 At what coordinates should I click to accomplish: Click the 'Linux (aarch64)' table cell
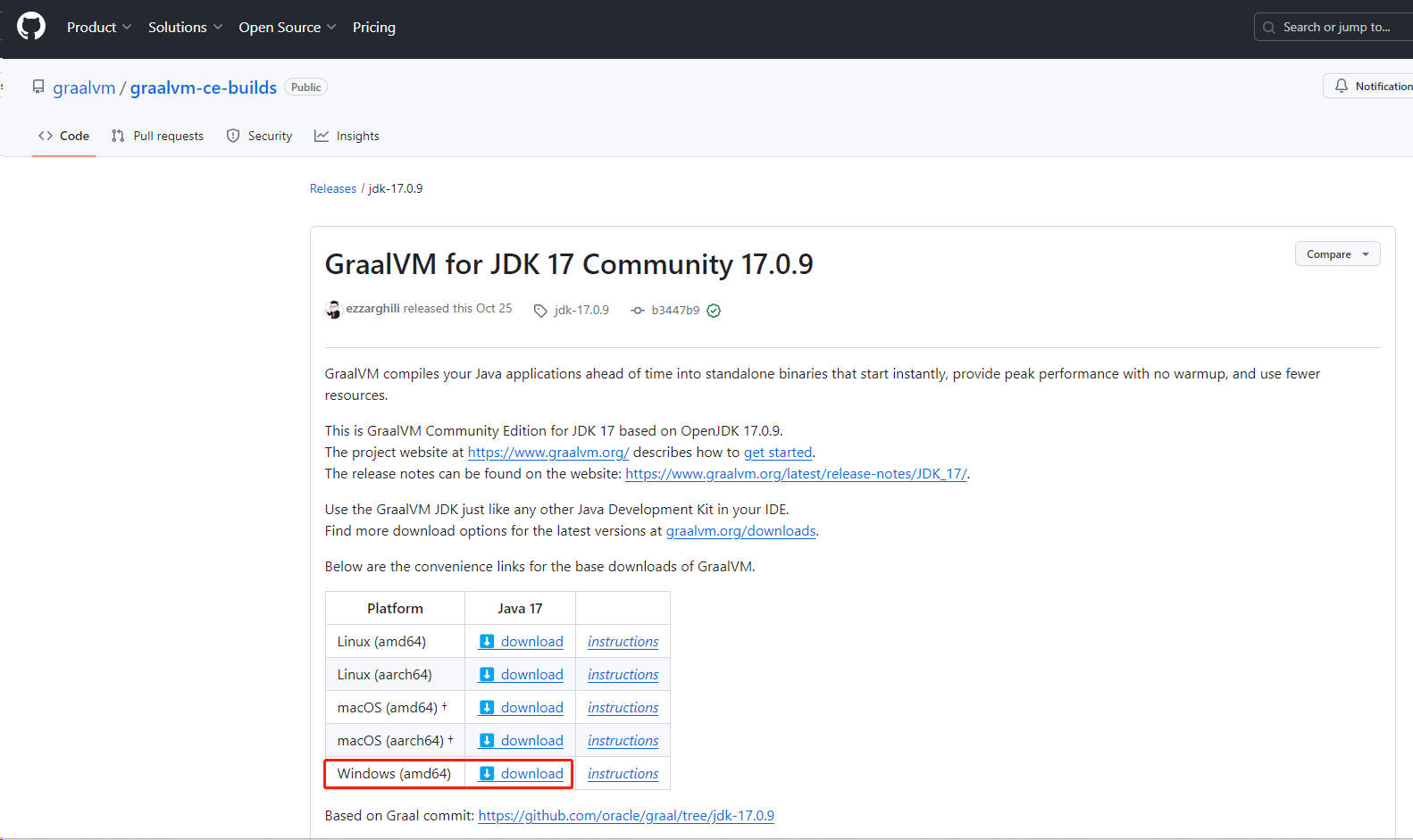pyautogui.click(x=395, y=674)
